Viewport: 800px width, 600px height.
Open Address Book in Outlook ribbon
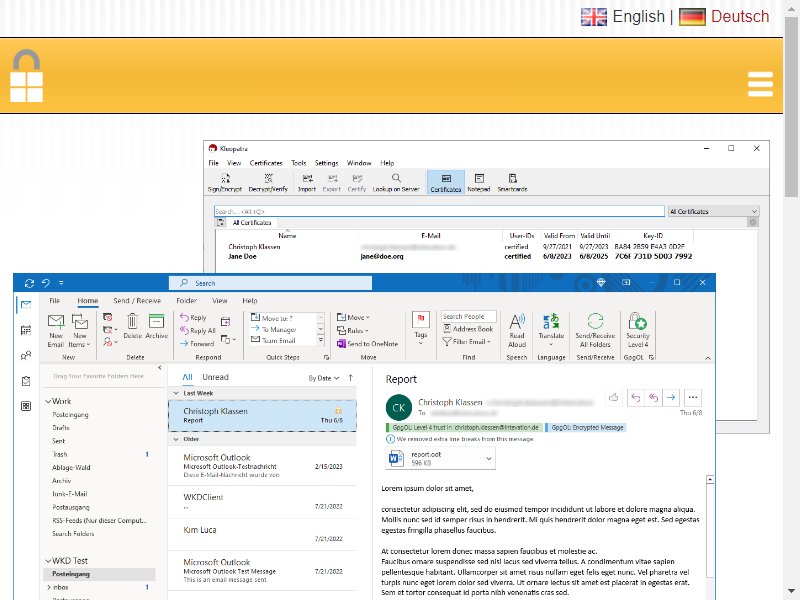tap(468, 329)
